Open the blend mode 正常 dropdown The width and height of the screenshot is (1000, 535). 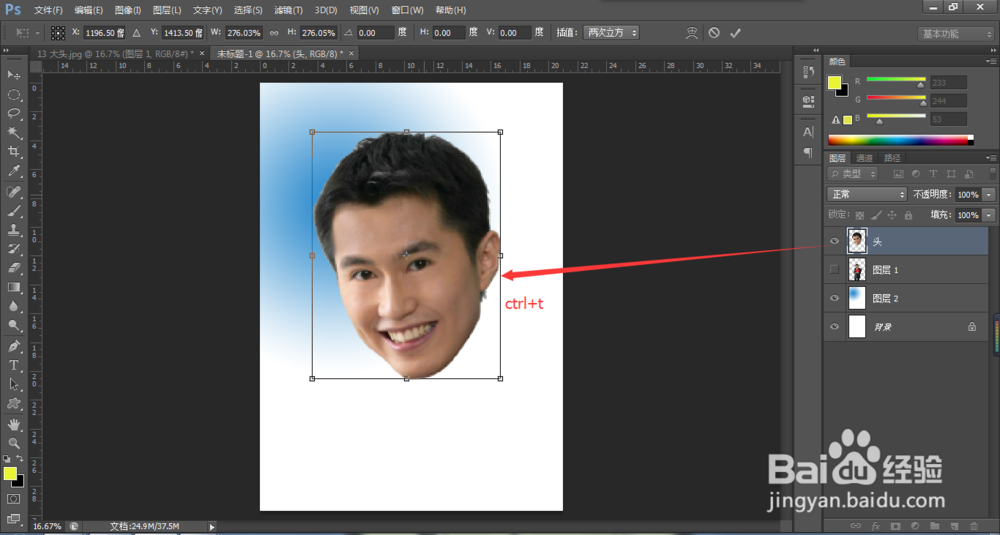(867, 194)
